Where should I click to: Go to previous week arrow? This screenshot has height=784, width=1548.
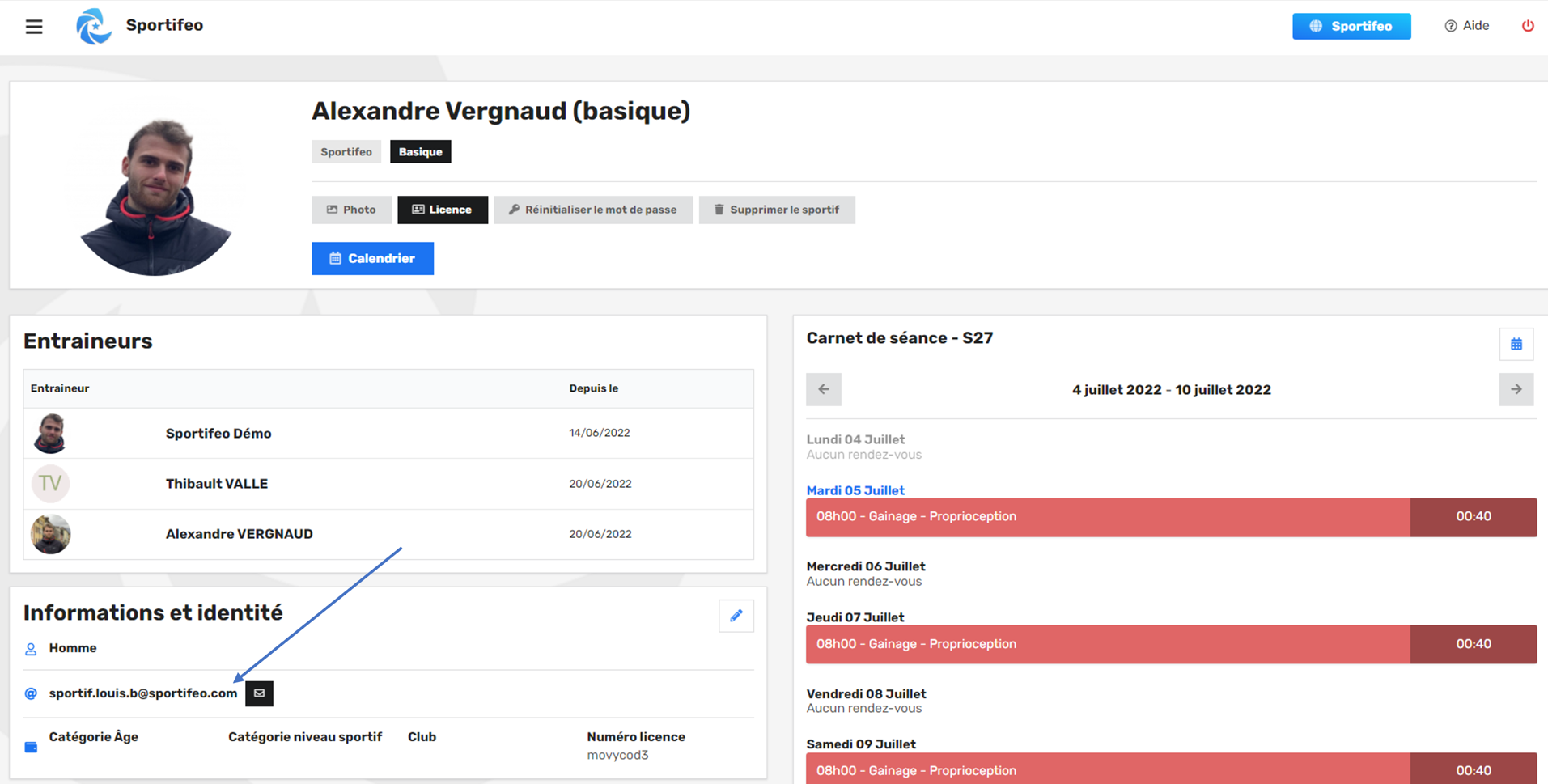pyautogui.click(x=824, y=389)
